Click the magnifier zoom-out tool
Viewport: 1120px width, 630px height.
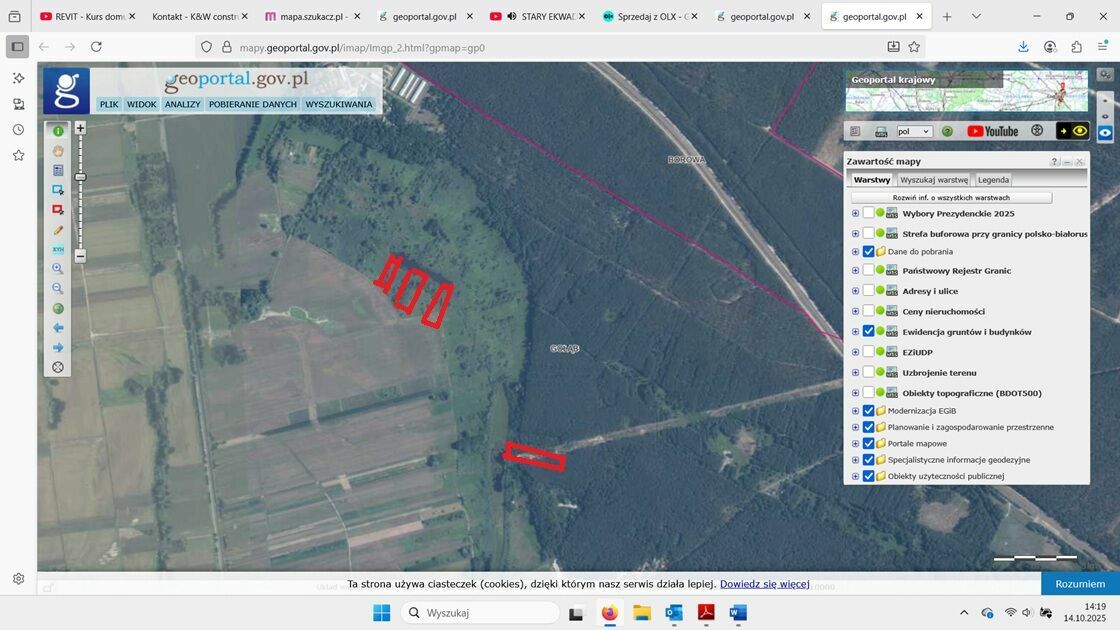(58, 288)
